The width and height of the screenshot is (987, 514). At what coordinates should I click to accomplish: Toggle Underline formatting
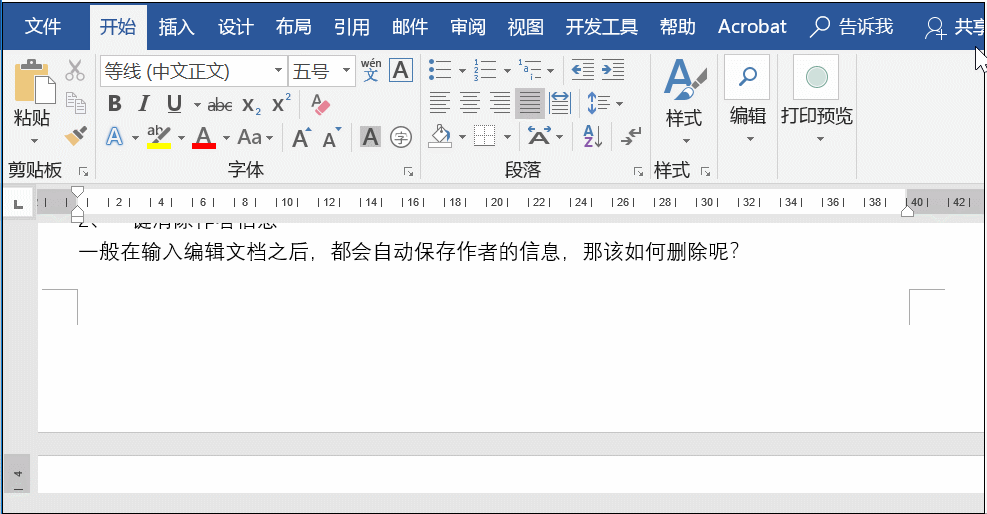[x=174, y=104]
